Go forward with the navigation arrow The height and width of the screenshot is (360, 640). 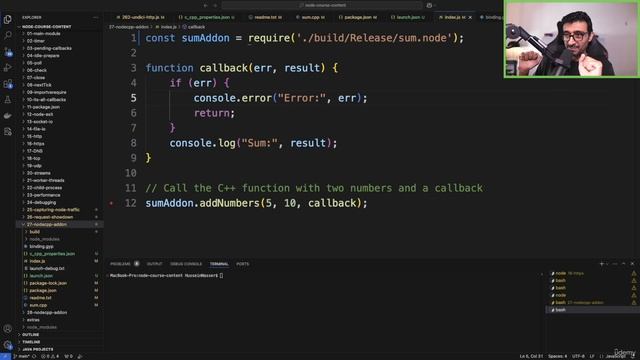tap(215, 5)
